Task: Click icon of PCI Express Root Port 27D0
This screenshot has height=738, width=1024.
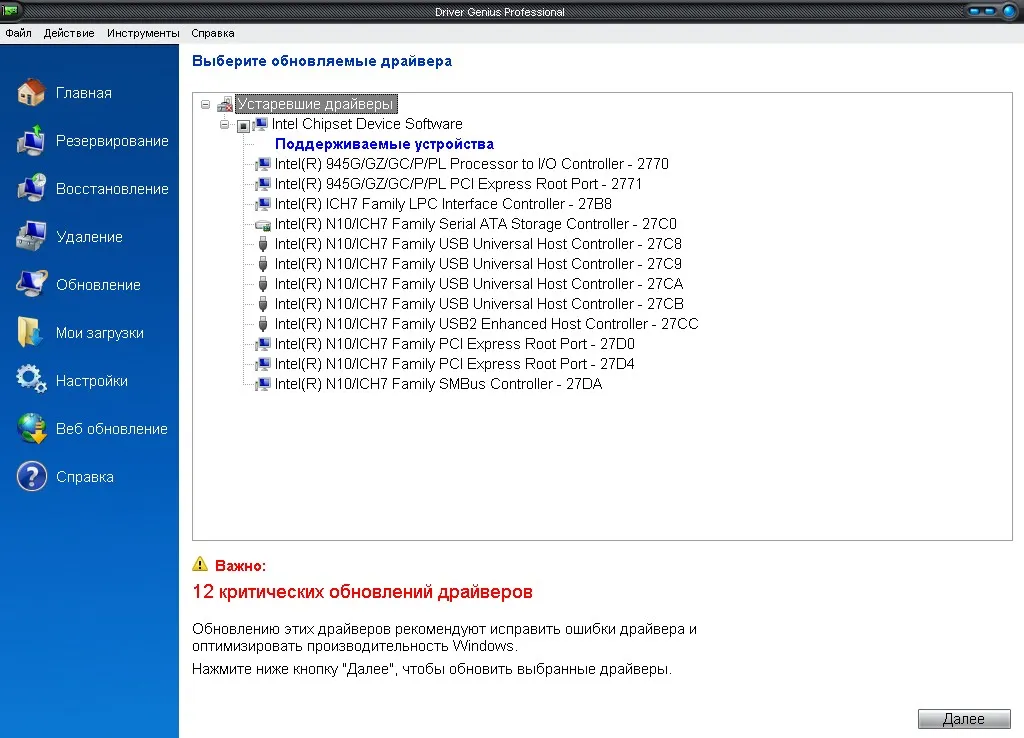Action: pyautogui.click(x=263, y=344)
